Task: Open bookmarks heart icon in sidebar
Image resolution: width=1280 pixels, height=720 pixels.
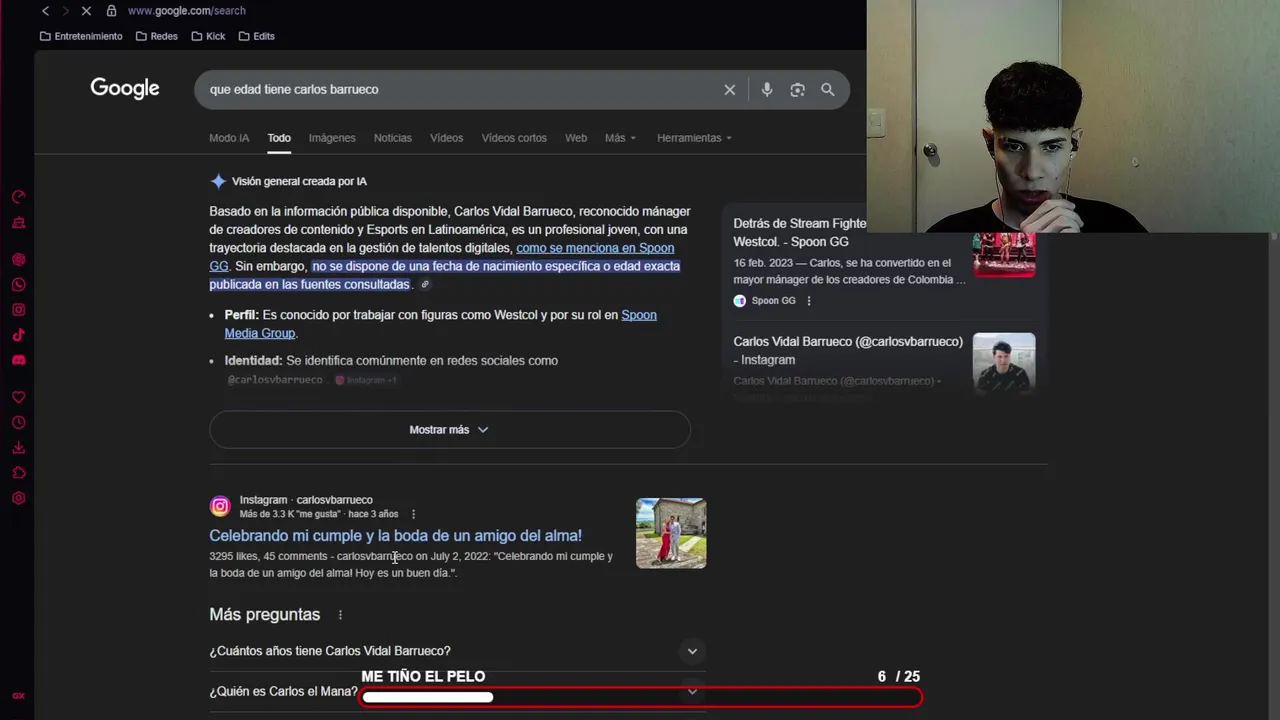Action: point(18,398)
